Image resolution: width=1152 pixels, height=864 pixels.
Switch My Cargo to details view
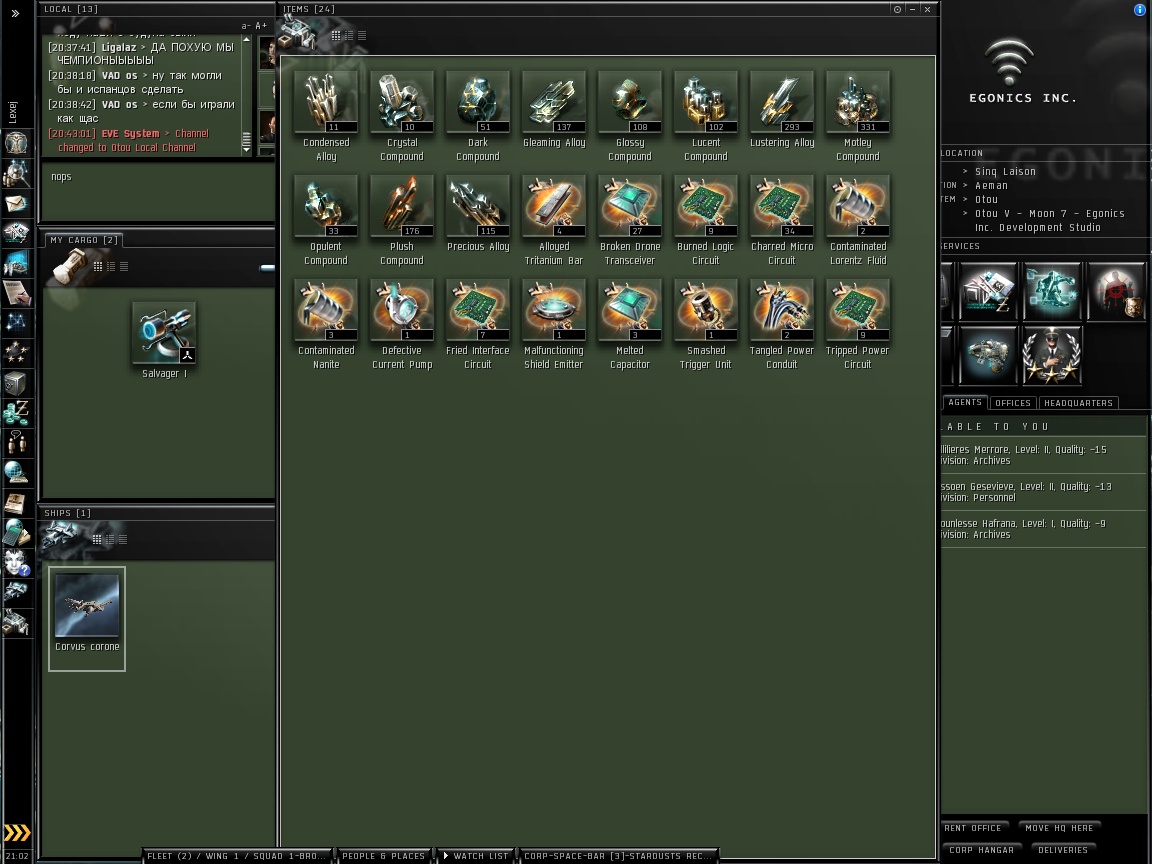(111, 266)
